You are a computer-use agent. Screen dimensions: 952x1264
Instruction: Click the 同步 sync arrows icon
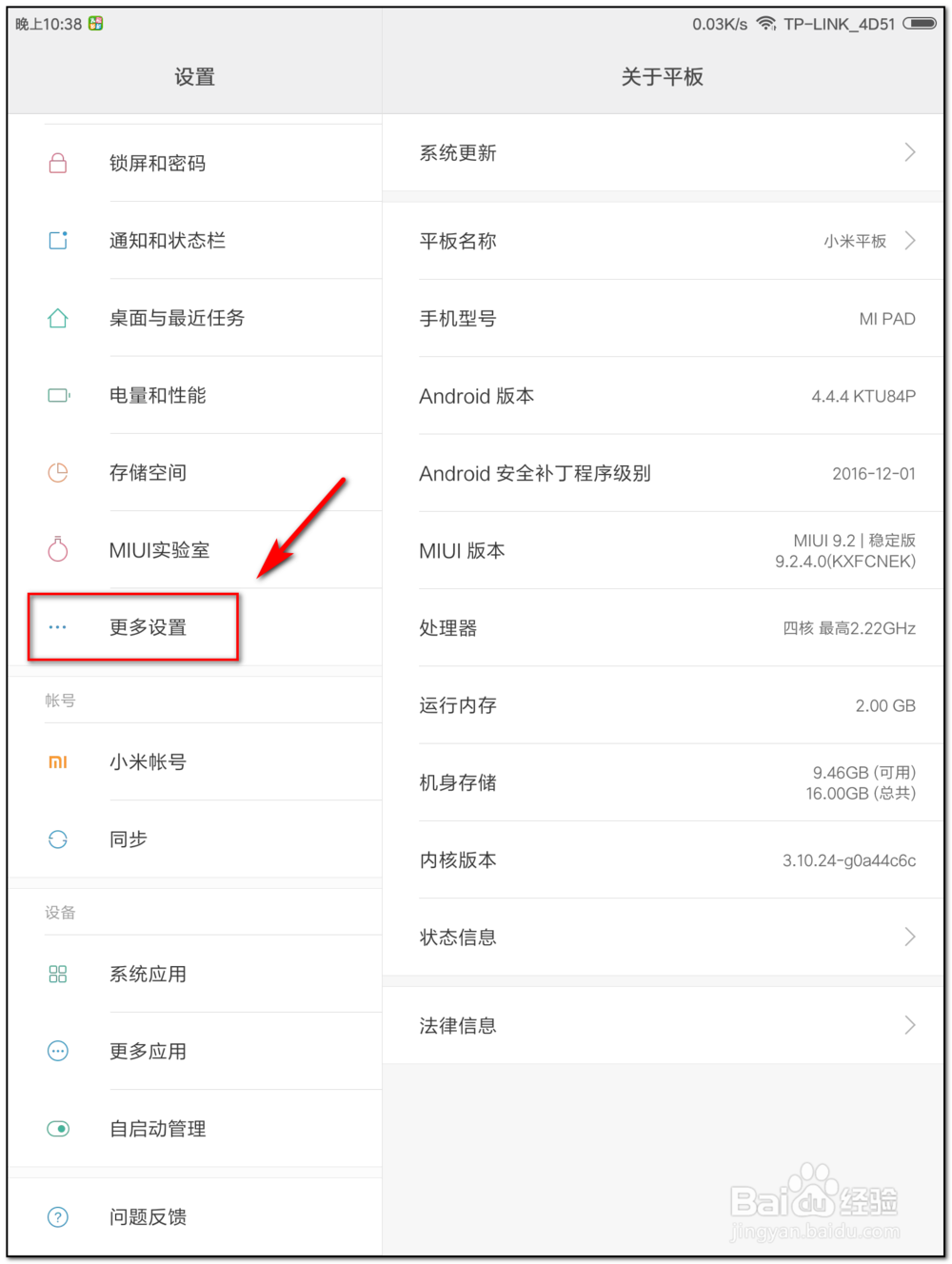(58, 839)
